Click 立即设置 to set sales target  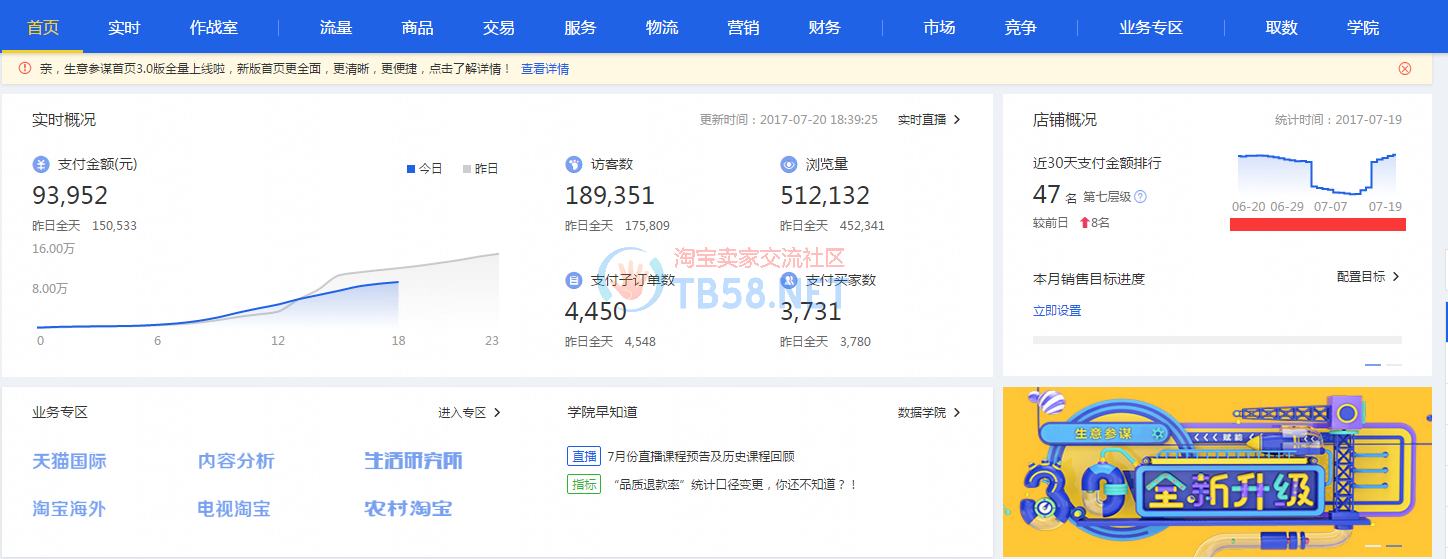click(x=1057, y=311)
